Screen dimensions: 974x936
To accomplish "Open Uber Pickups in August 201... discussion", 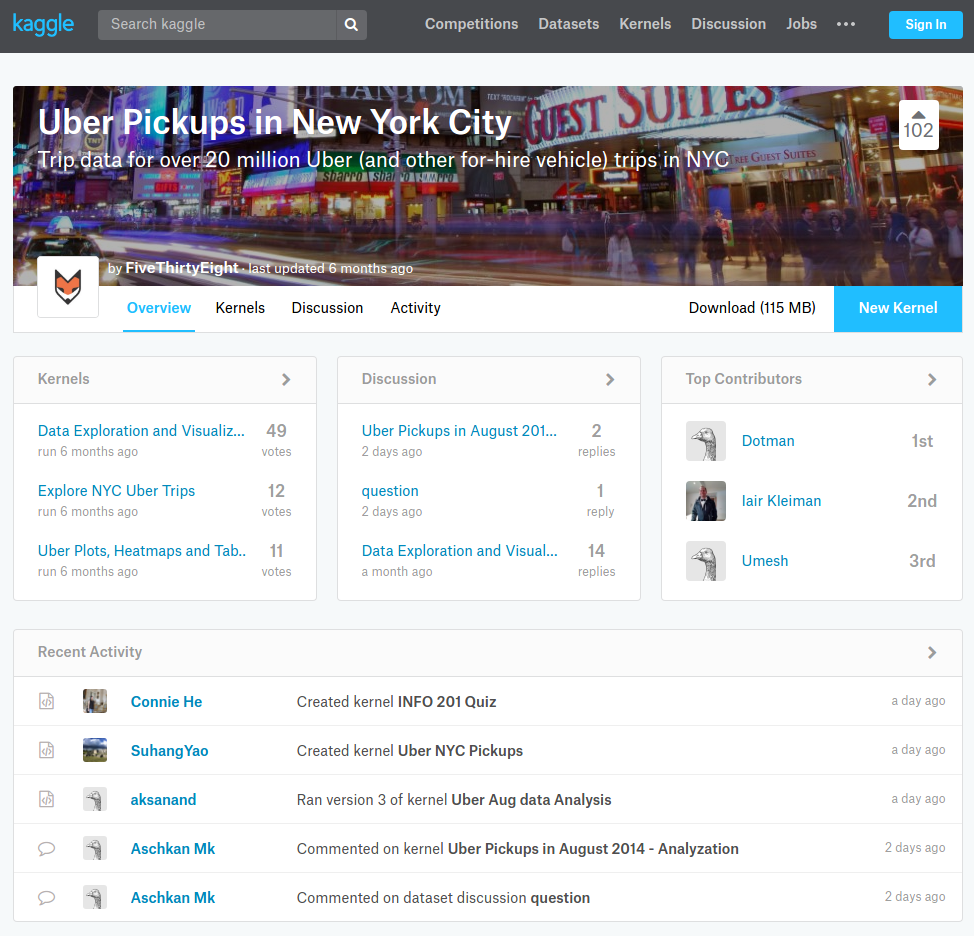I will (x=459, y=431).
